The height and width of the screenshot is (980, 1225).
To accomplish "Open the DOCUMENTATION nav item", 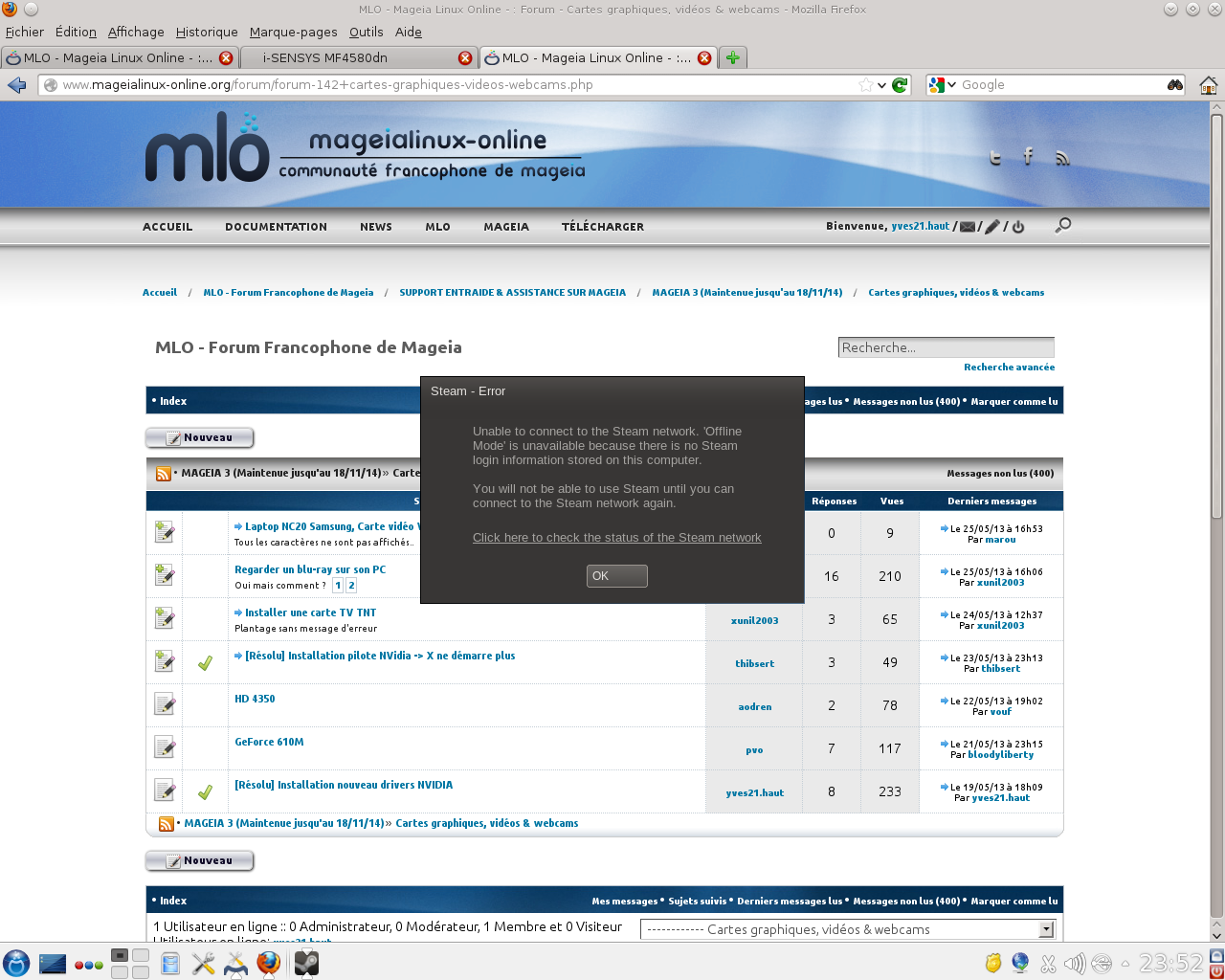I will (x=276, y=227).
